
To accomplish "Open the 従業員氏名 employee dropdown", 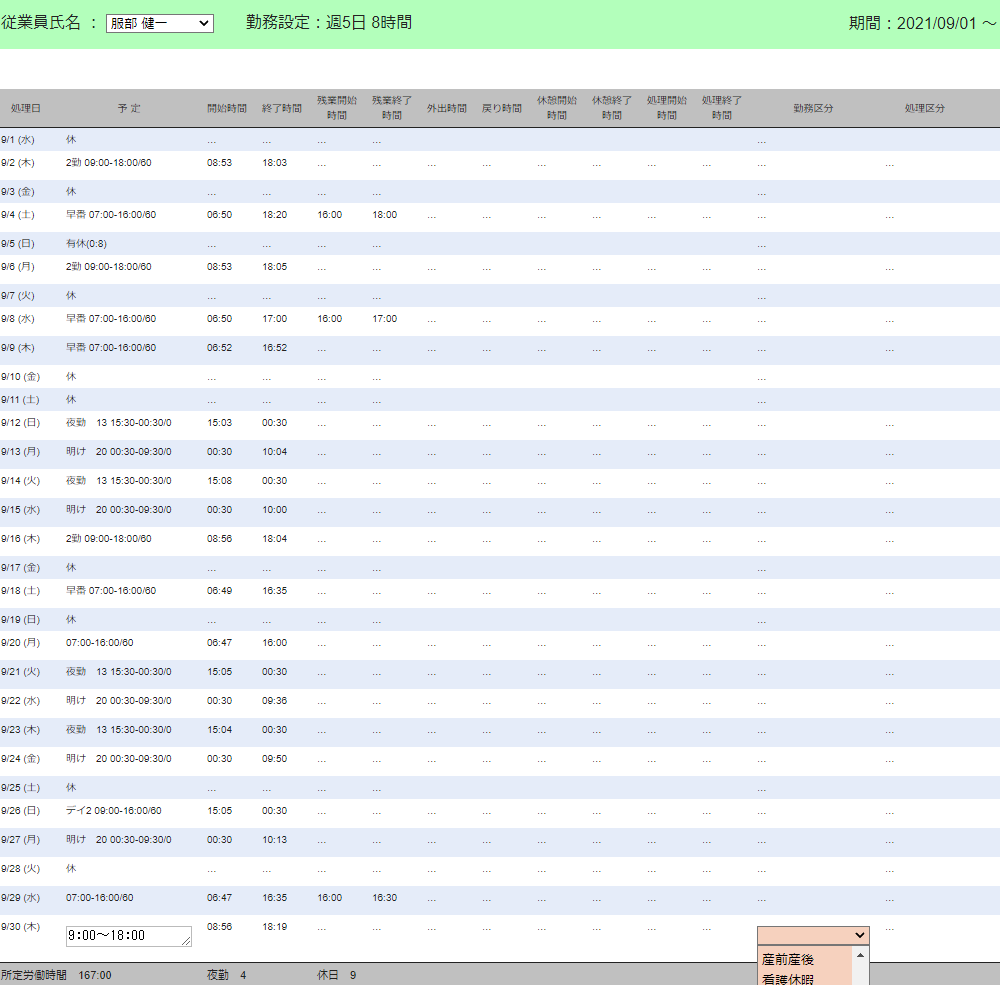I will pyautogui.click(x=160, y=23).
